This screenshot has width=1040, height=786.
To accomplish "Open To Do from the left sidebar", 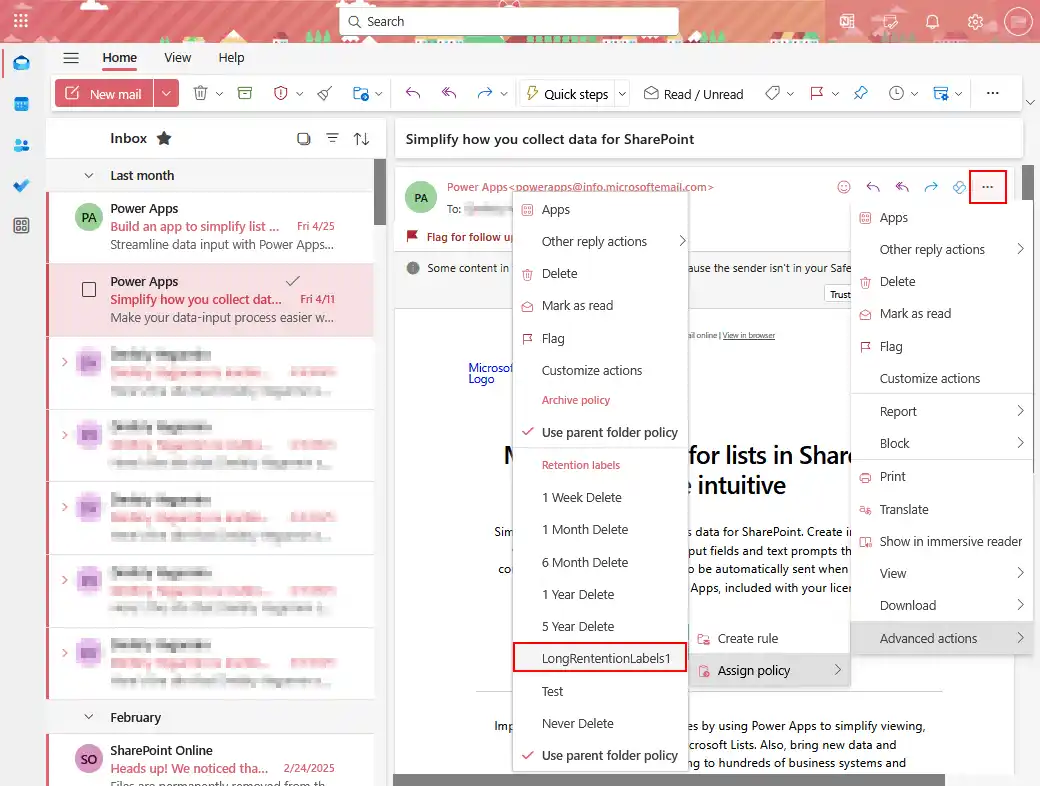I will (22, 183).
